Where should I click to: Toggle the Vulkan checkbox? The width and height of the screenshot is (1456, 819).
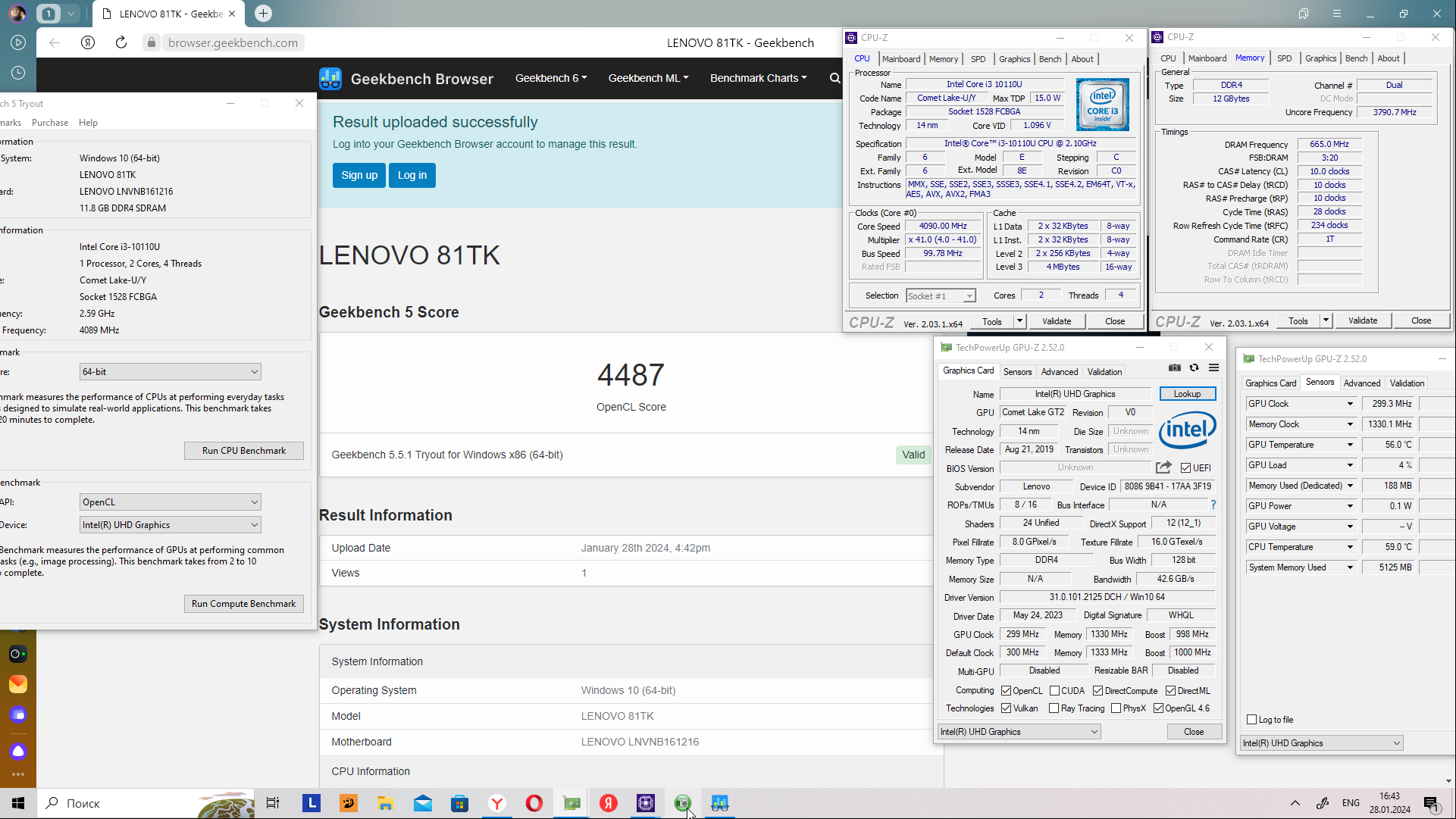[x=1007, y=708]
